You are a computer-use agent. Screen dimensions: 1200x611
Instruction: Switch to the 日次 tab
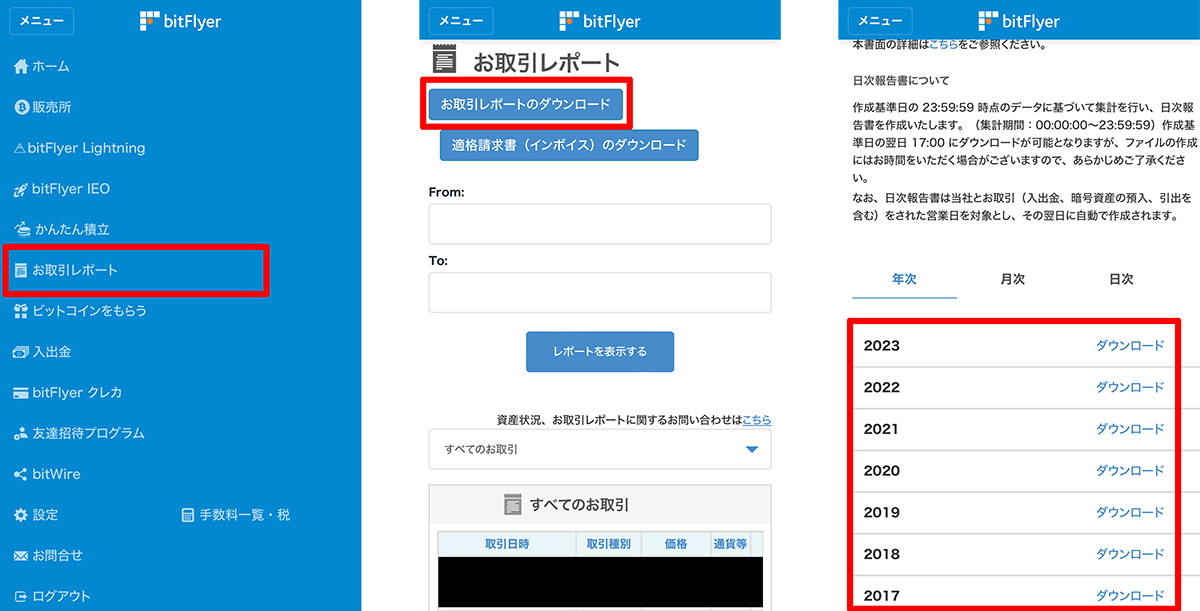pos(1121,280)
